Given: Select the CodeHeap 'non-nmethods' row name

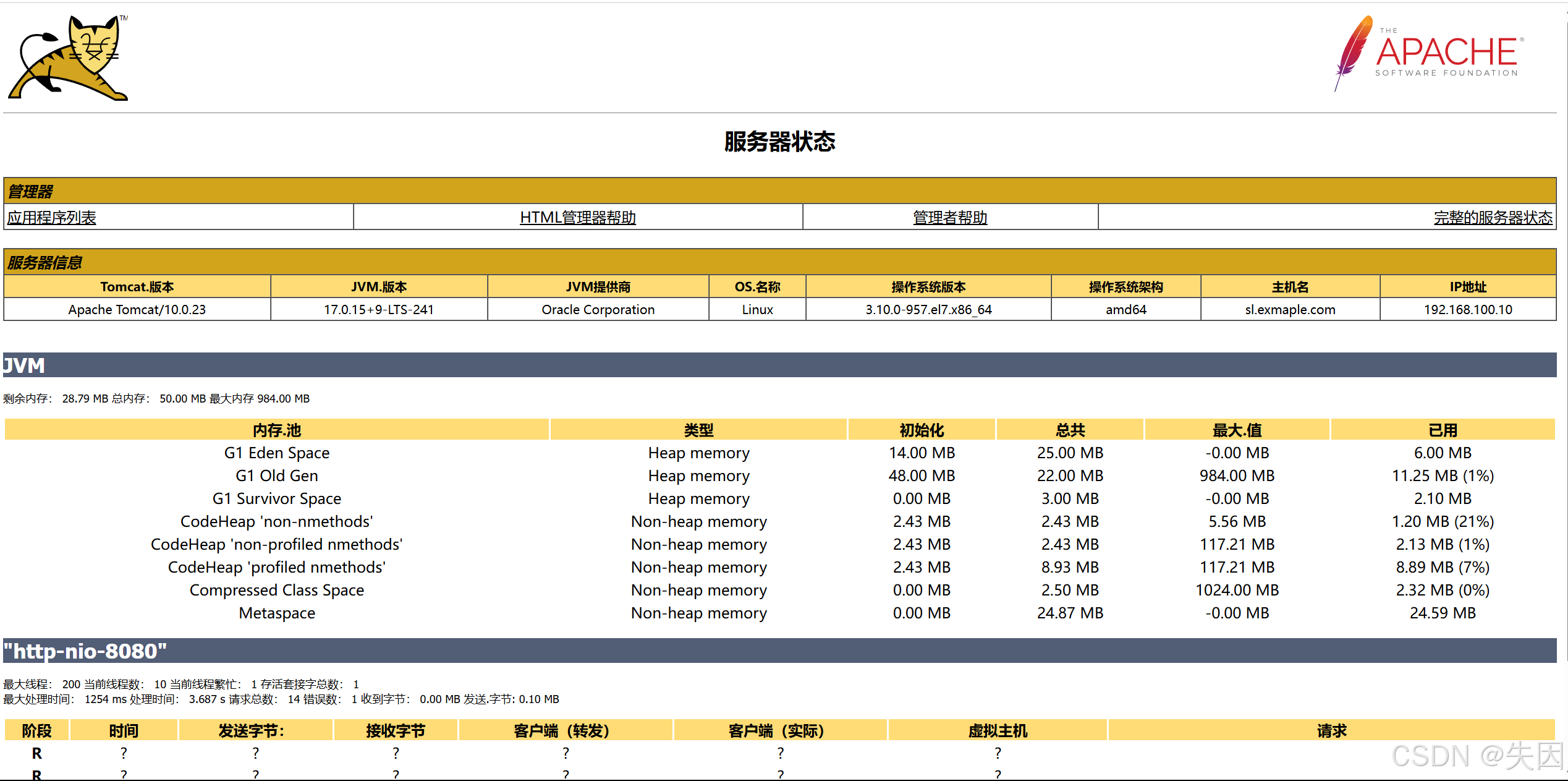Looking at the screenshot, I should click(x=277, y=521).
